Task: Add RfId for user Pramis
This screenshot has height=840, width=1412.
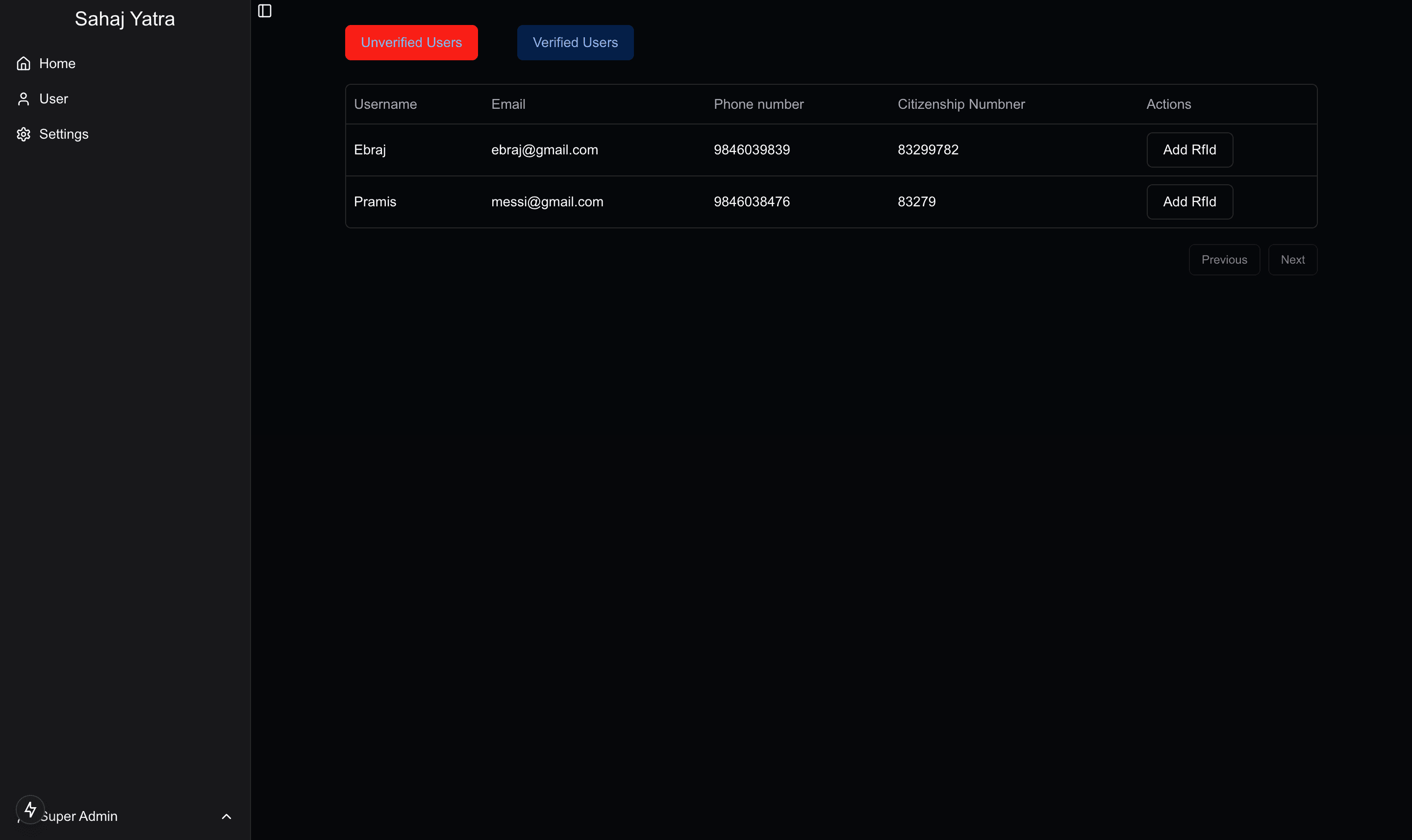Action: [1189, 202]
